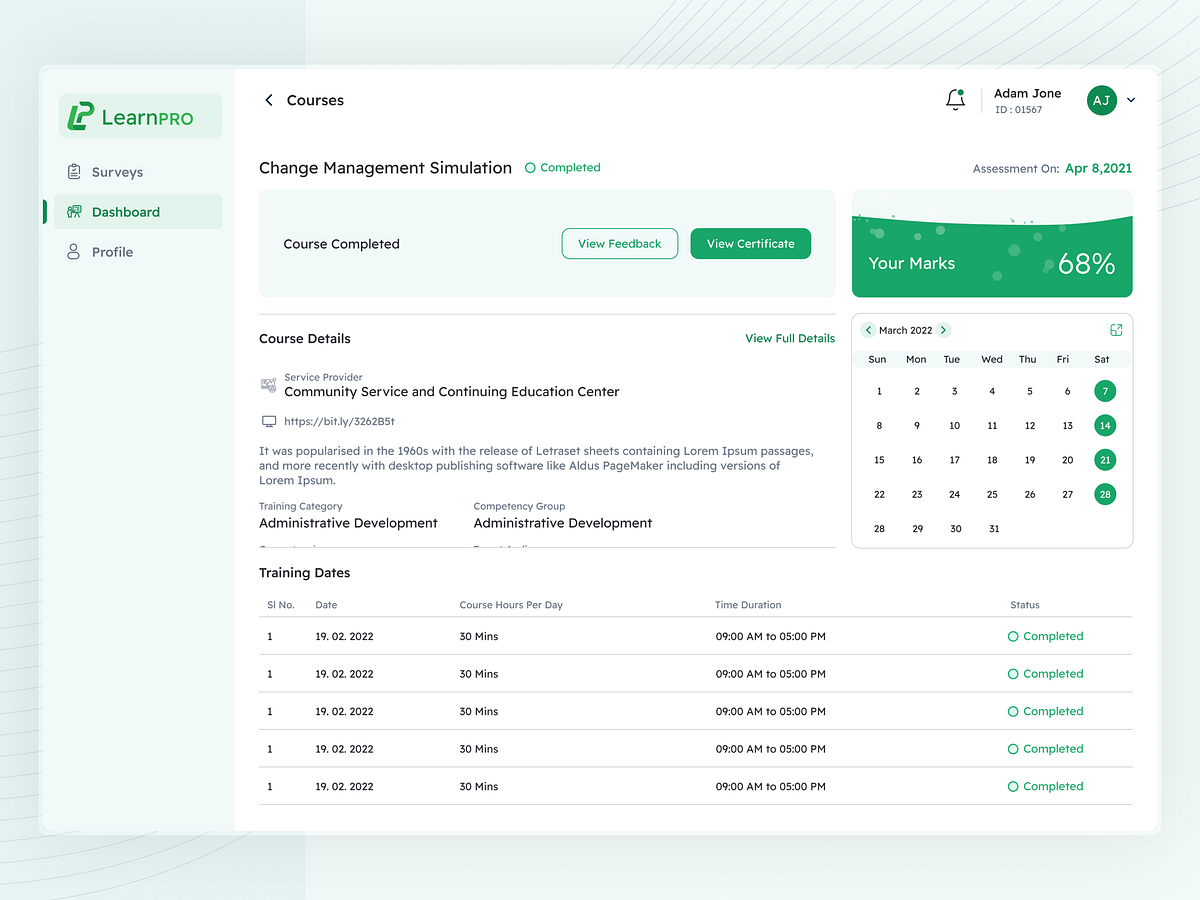Select date 14 on the March calendar
The width and height of the screenshot is (1200, 900).
[x=1104, y=425]
